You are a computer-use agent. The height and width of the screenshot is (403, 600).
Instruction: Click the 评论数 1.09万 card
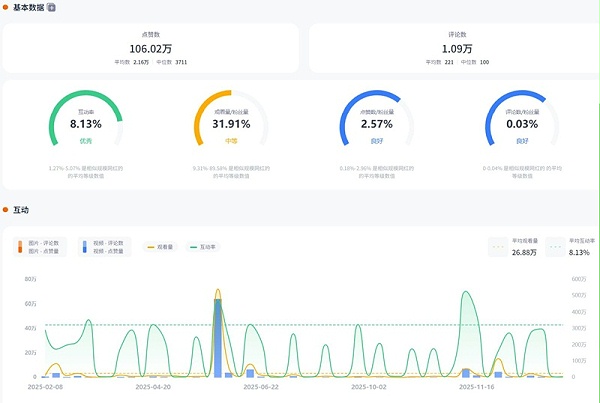[455, 48]
